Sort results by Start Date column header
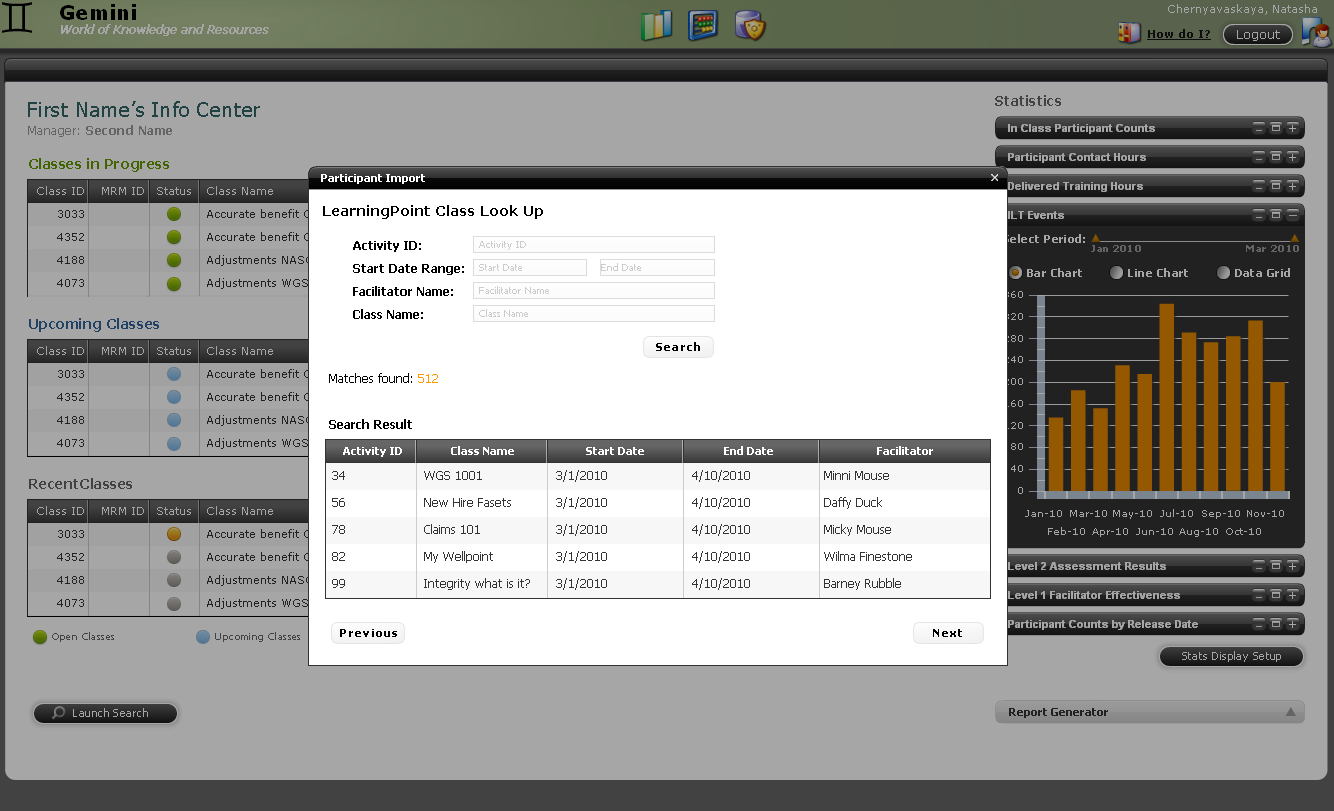The height and width of the screenshot is (811, 1334). pyautogui.click(x=615, y=451)
